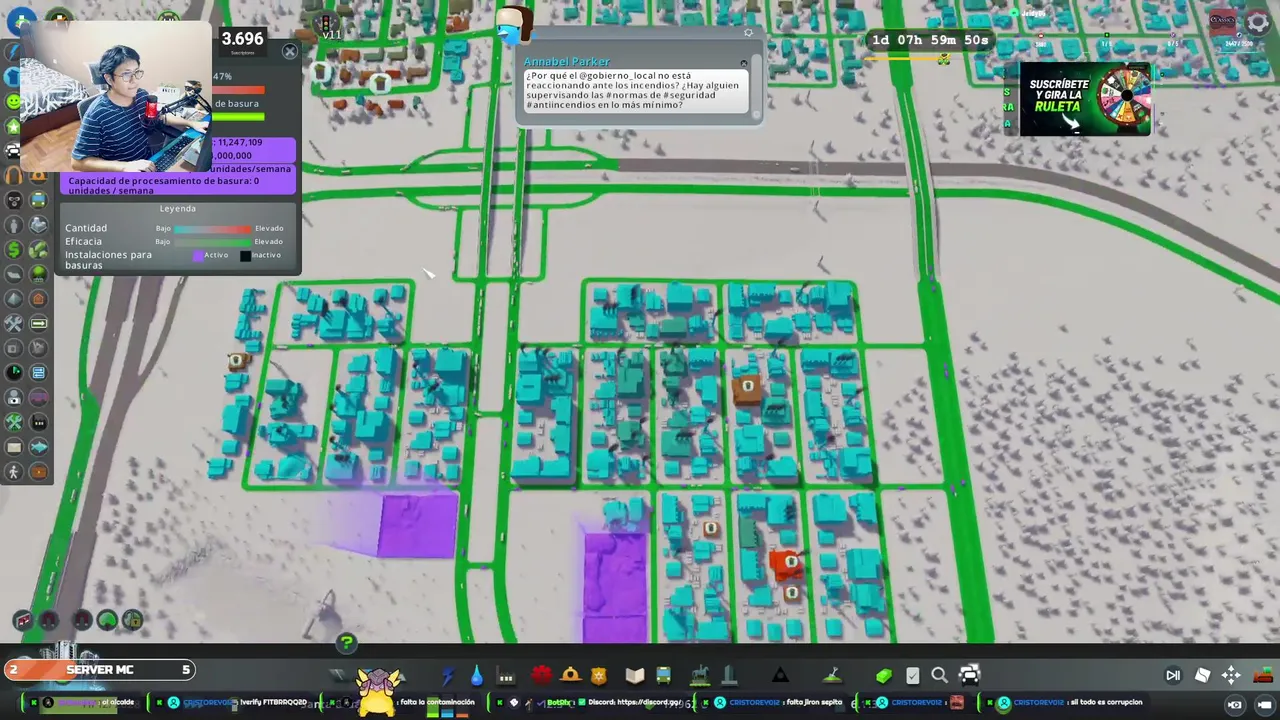Viewport: 1280px width, 720px height.
Task: Click 'Leyenda' legend header
Action: click(178, 208)
